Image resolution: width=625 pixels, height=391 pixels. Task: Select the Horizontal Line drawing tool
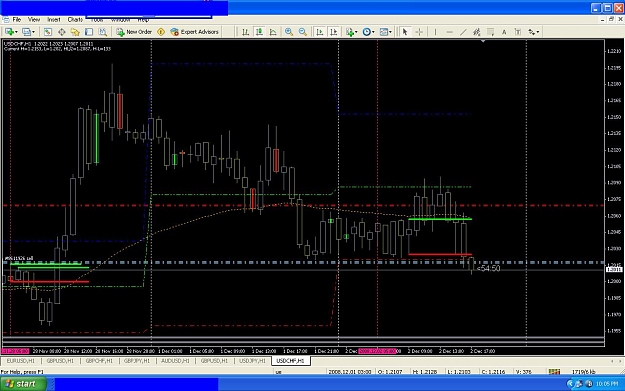click(449, 32)
